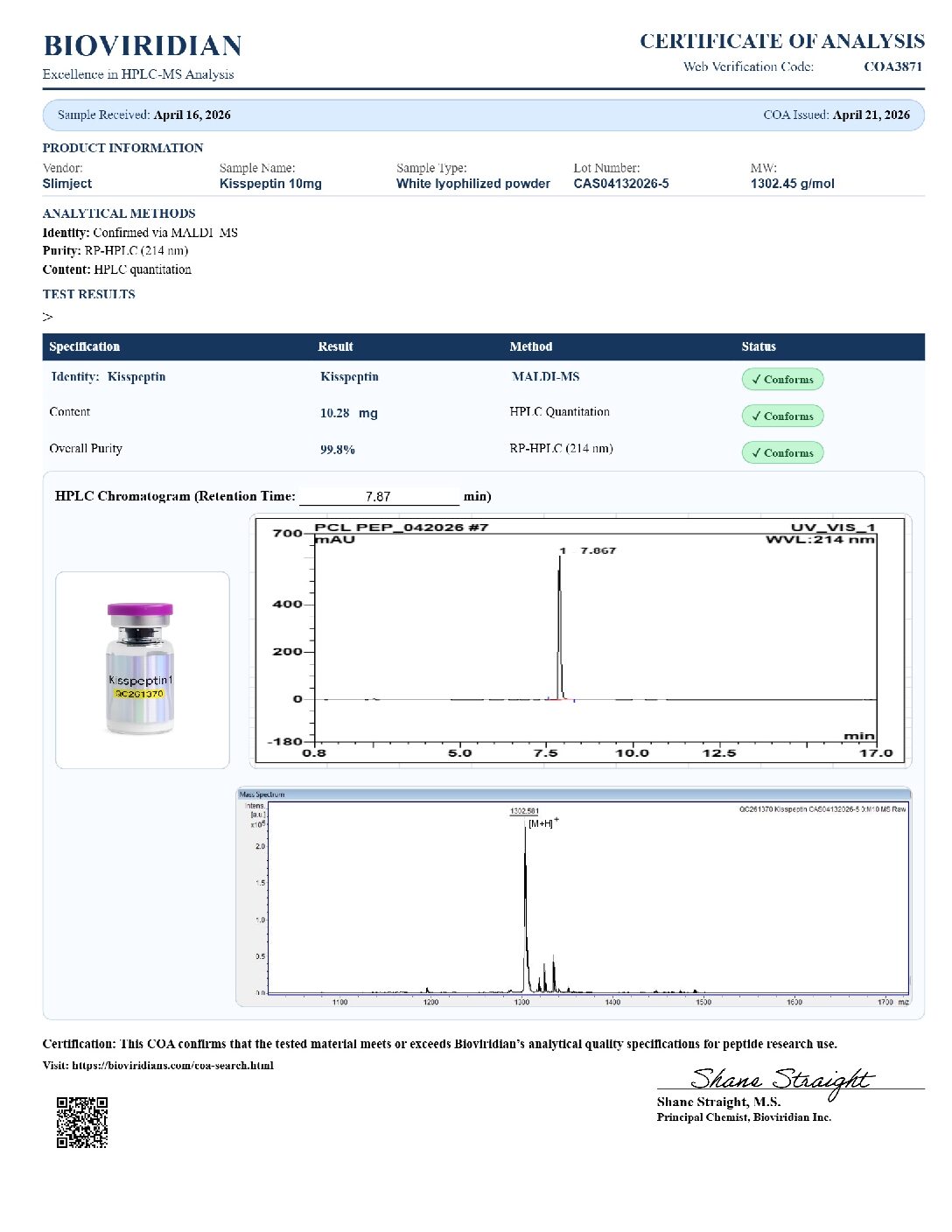Viewport: 952px width, 1232px height.
Task: Click the CERTIFICATE OF ANALYSIS title
Action: [781, 41]
